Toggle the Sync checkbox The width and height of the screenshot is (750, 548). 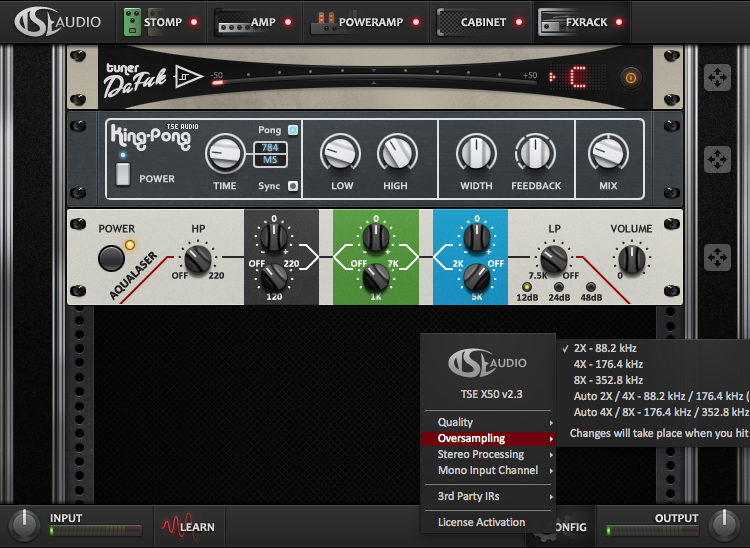point(293,186)
